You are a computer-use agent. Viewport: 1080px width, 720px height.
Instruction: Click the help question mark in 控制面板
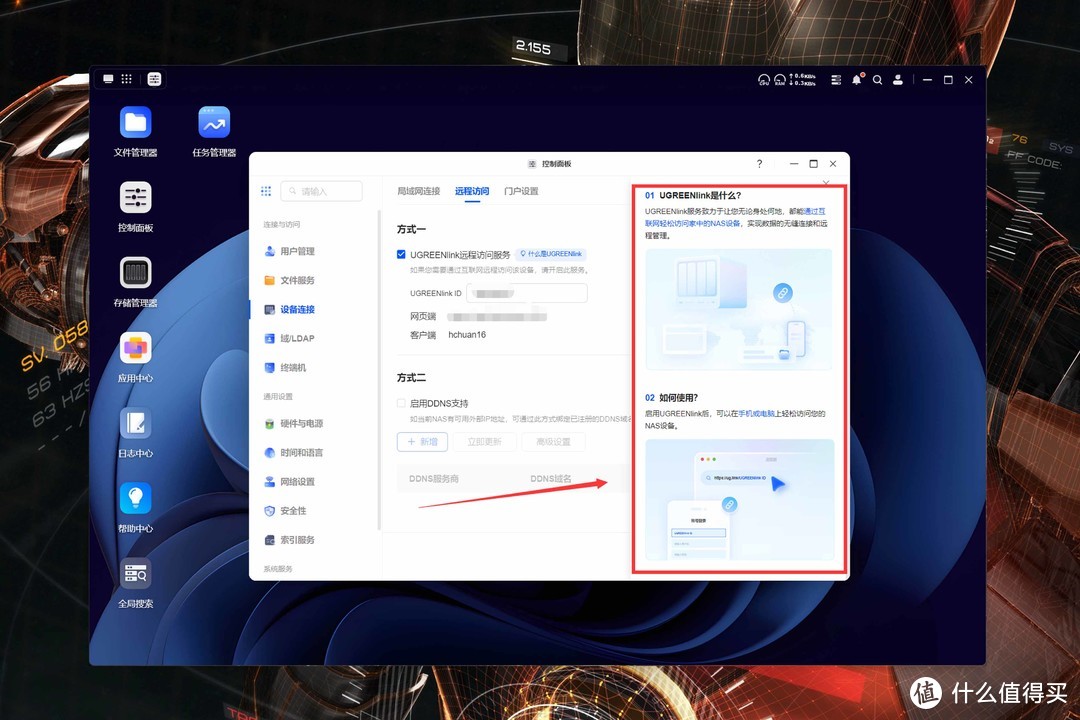click(759, 164)
